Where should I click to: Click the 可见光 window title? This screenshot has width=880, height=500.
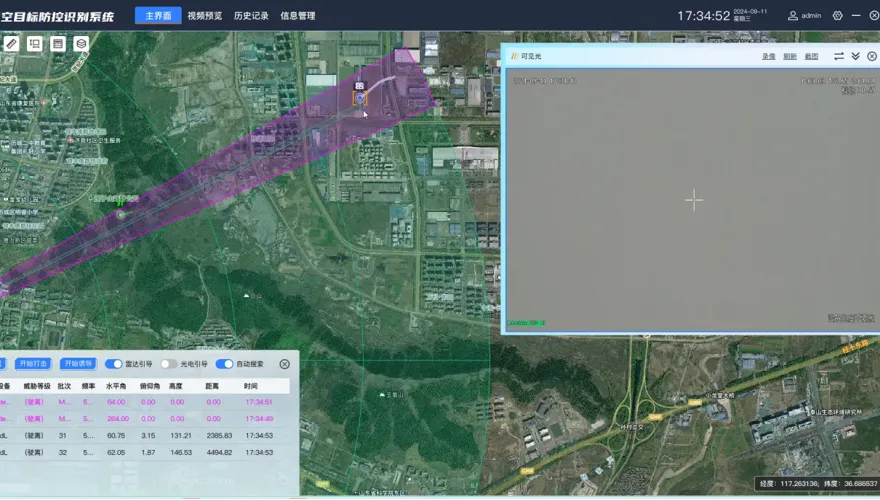tap(531, 56)
